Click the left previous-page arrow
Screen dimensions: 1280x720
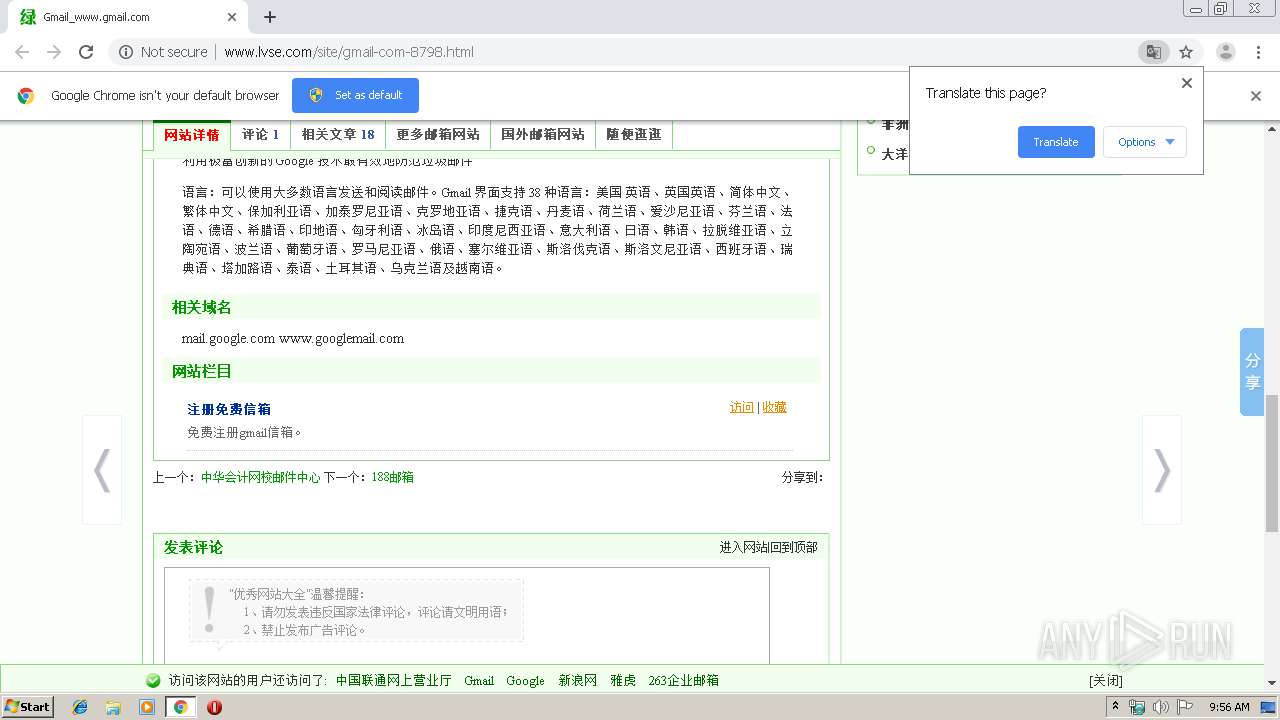point(102,470)
